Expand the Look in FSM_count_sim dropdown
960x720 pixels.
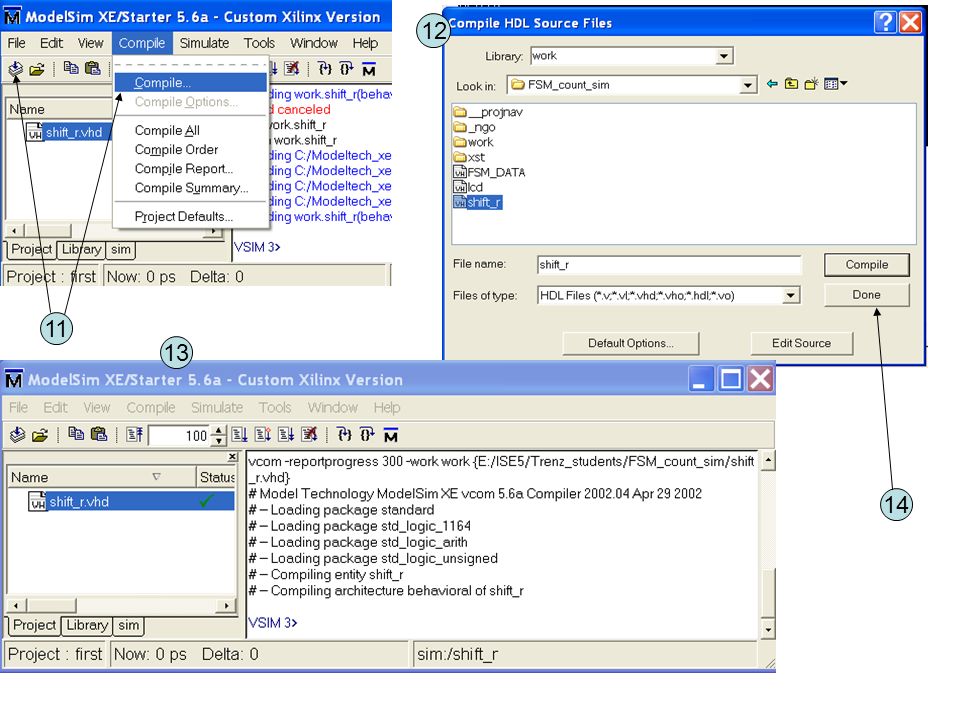coord(748,85)
